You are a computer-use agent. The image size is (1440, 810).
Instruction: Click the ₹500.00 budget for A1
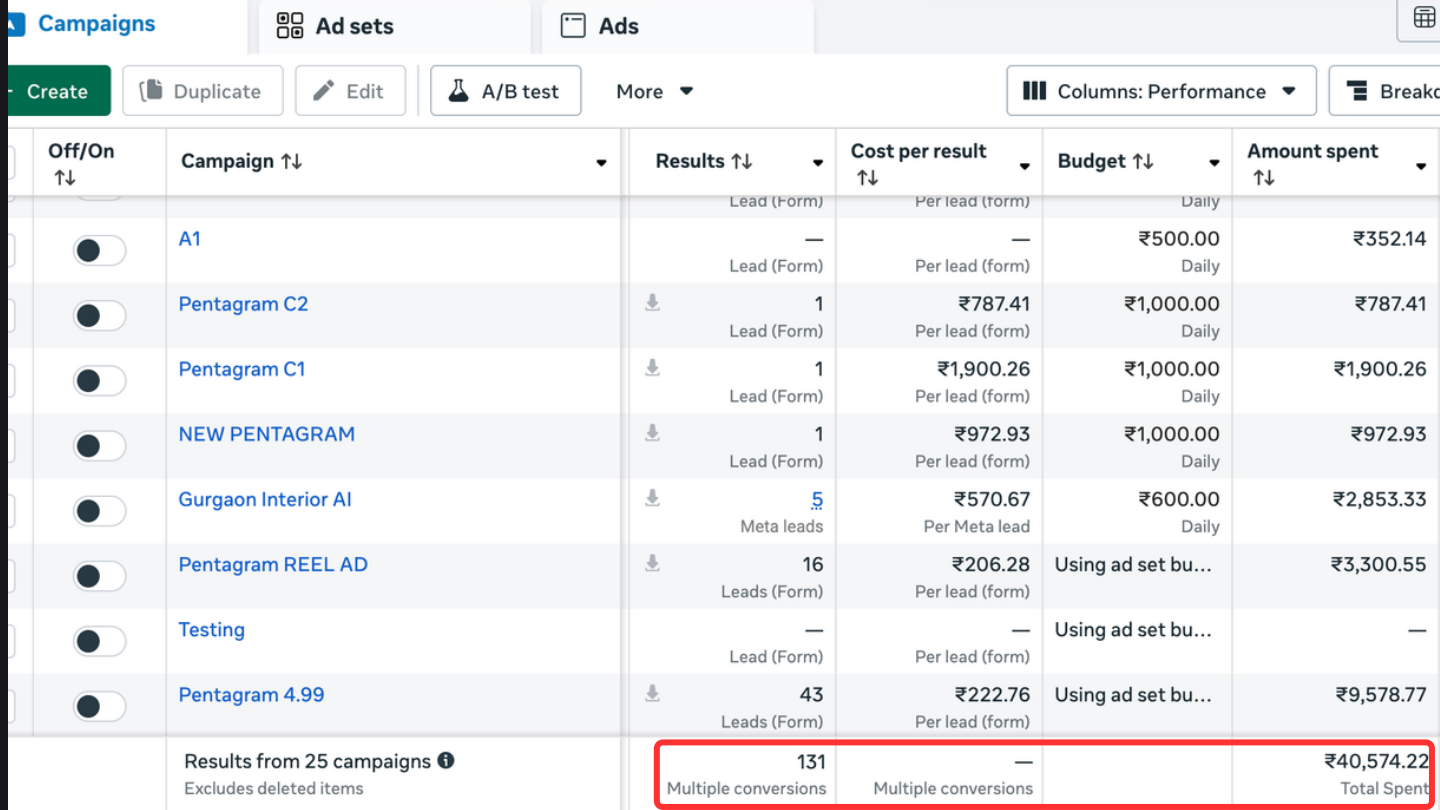point(1179,239)
